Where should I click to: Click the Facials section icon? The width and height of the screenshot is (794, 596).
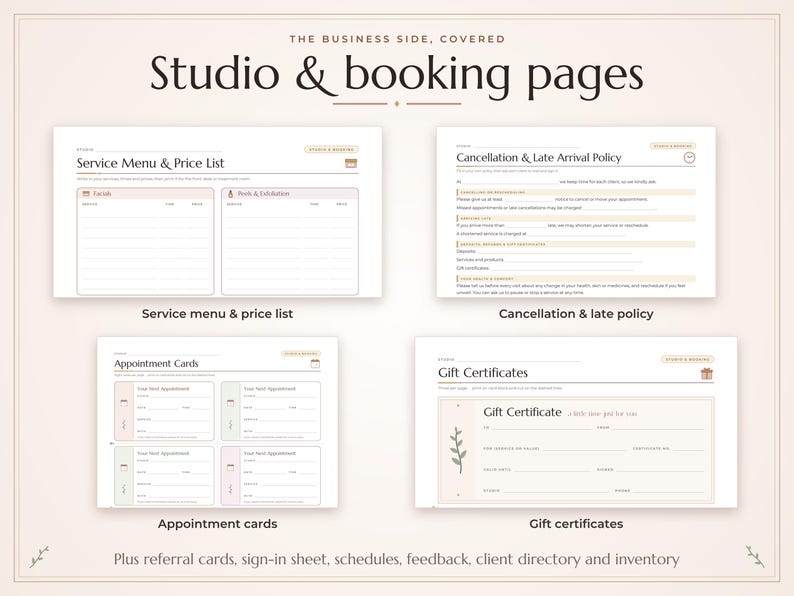[x=86, y=193]
